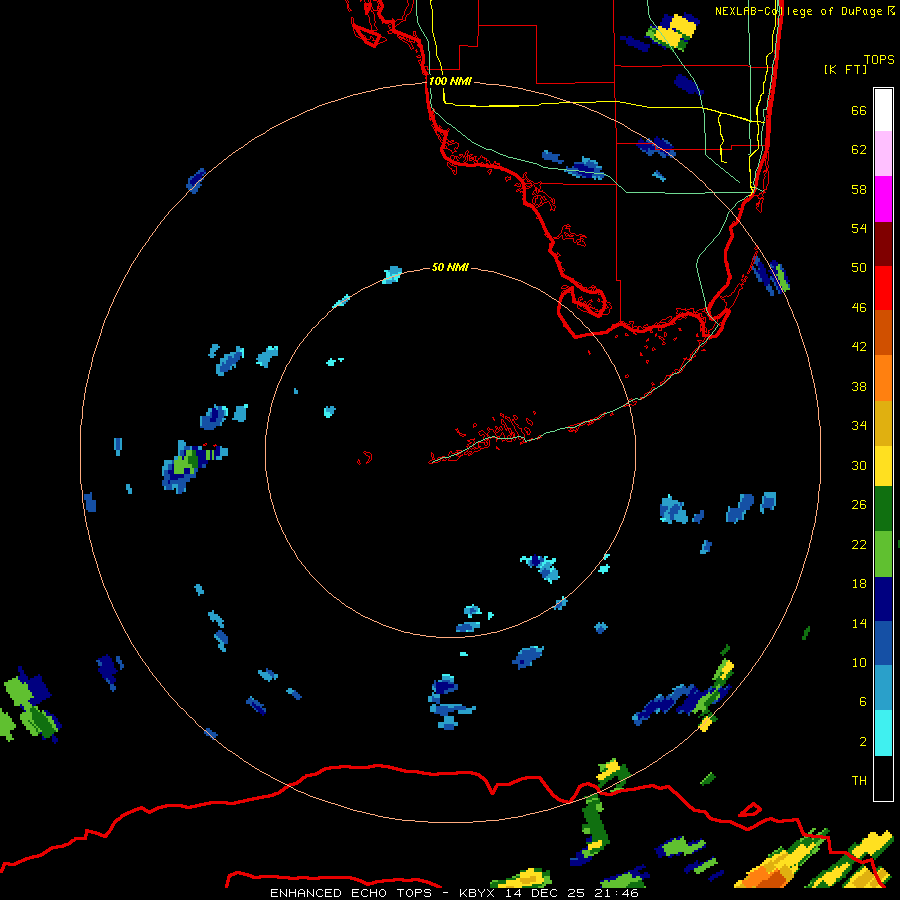Click the '62' legend value

coord(859,150)
